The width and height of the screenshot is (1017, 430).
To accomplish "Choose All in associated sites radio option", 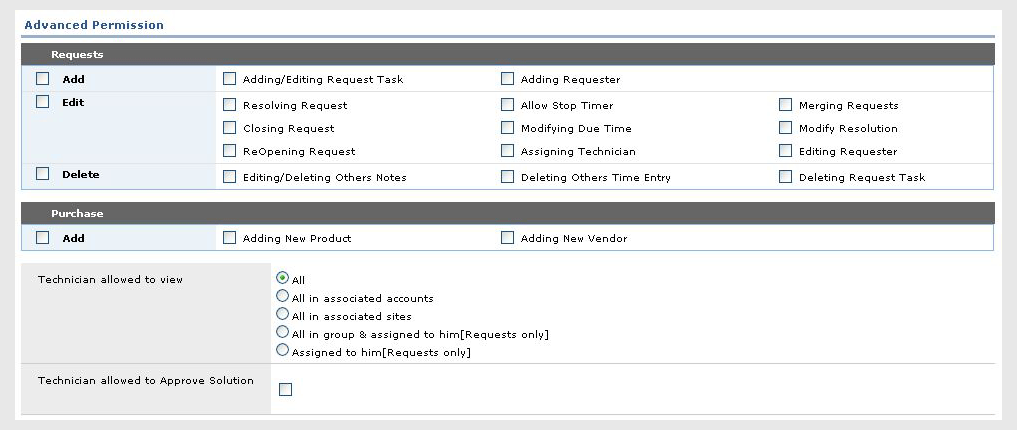I will click(283, 315).
